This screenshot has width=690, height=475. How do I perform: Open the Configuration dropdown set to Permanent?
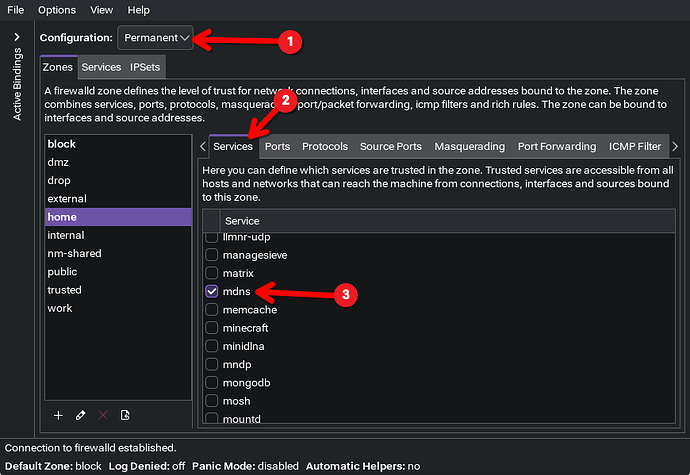pyautogui.click(x=156, y=38)
